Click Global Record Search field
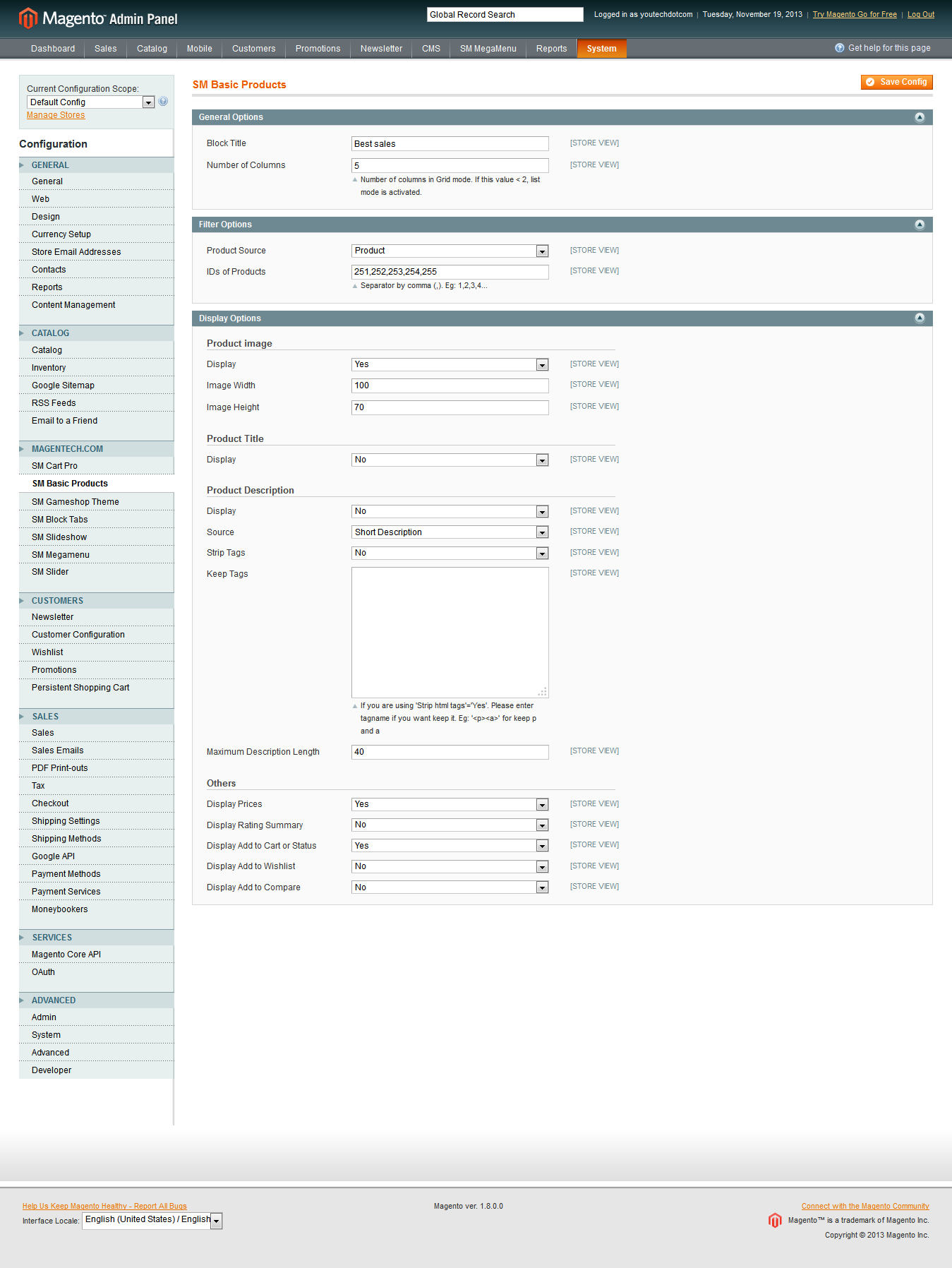Screen dimensions: 952x1268 tap(505, 15)
